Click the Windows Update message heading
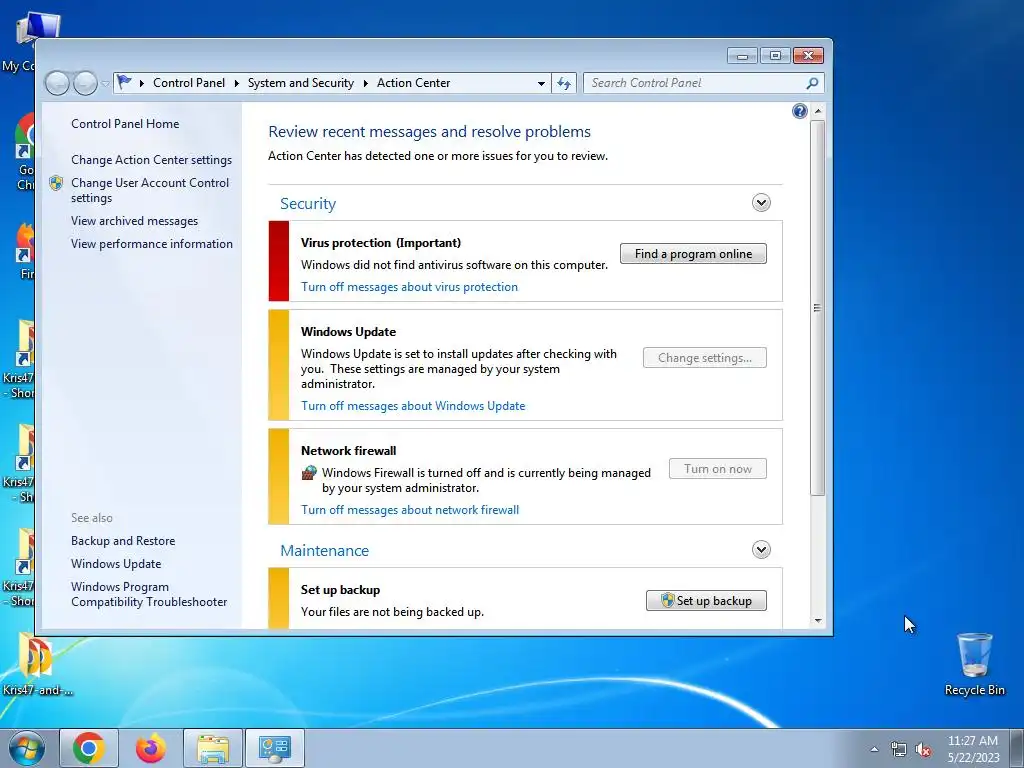 348,332
